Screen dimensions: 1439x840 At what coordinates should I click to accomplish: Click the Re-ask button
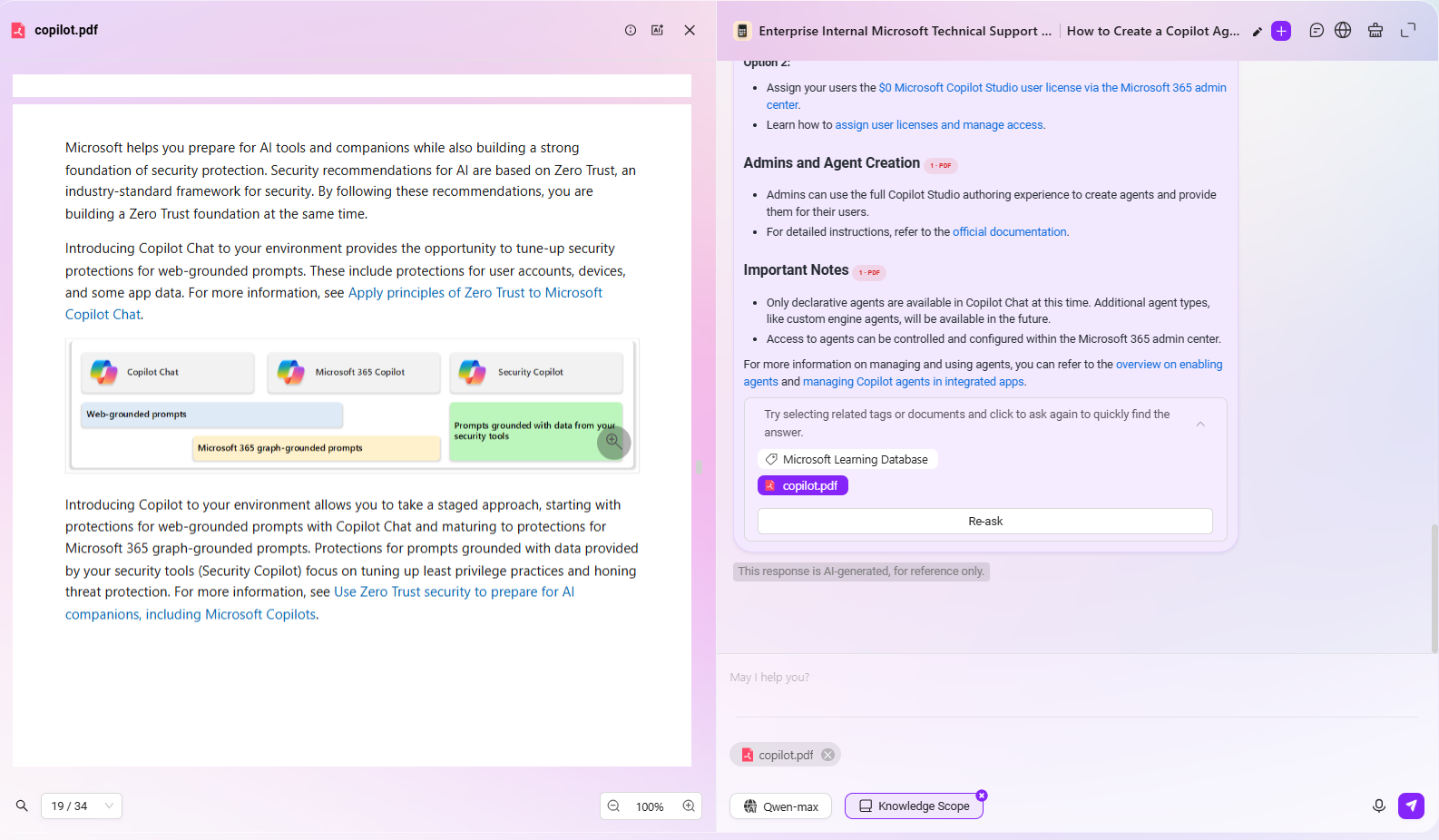[985, 522]
